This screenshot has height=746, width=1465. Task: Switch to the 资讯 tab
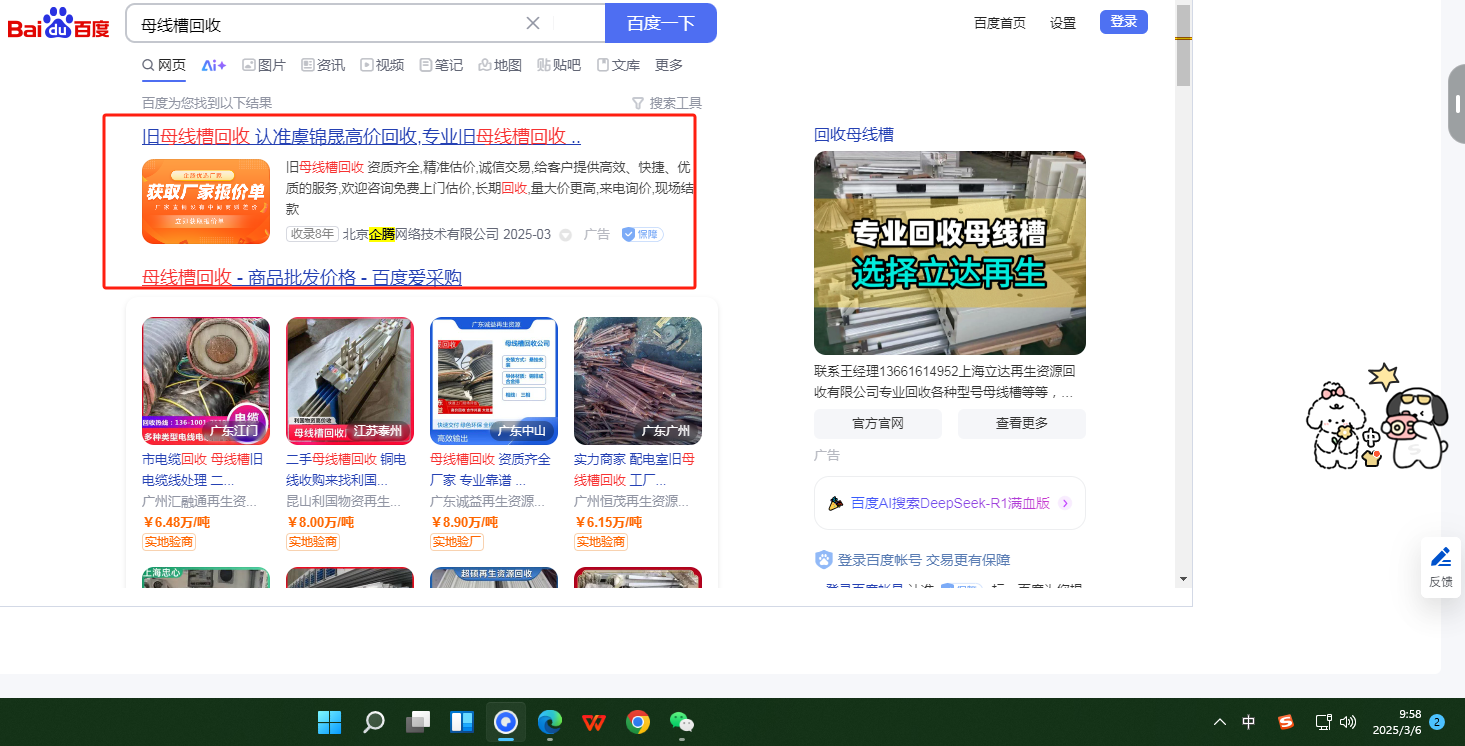[x=323, y=65]
